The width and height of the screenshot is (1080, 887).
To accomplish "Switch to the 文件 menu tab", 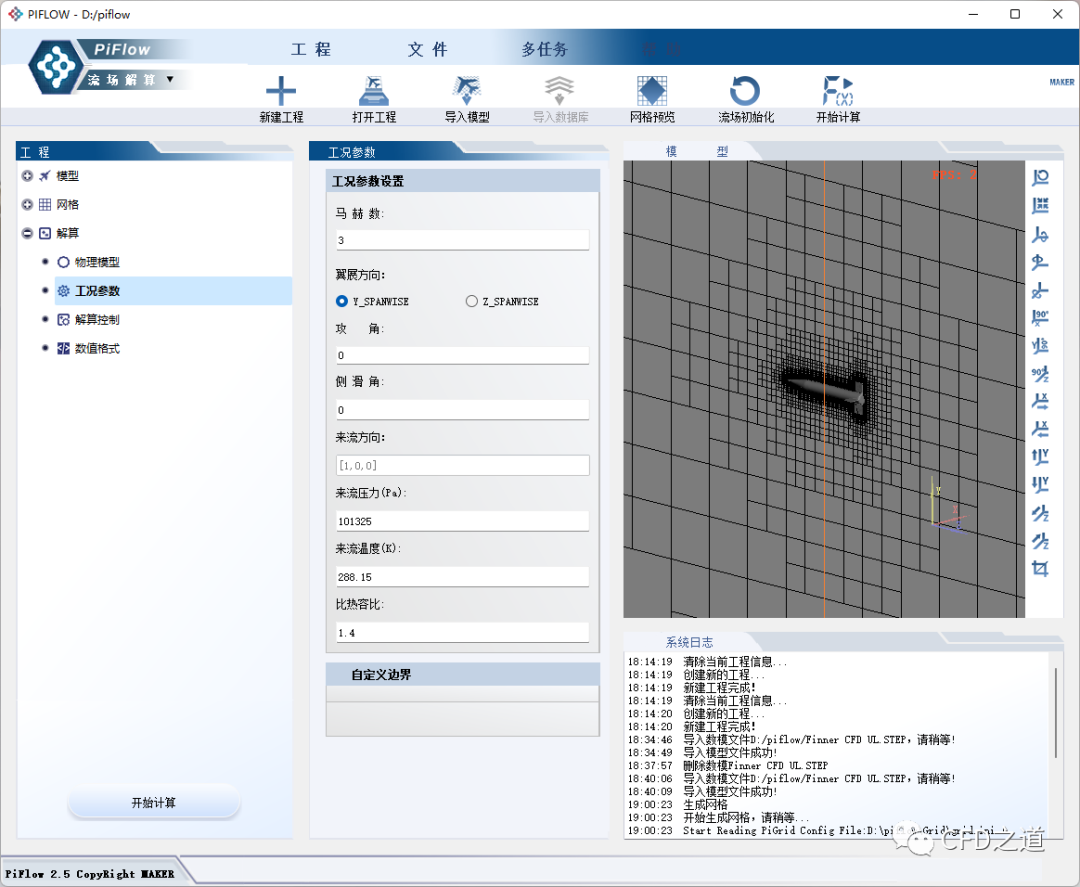I will click(x=428, y=50).
